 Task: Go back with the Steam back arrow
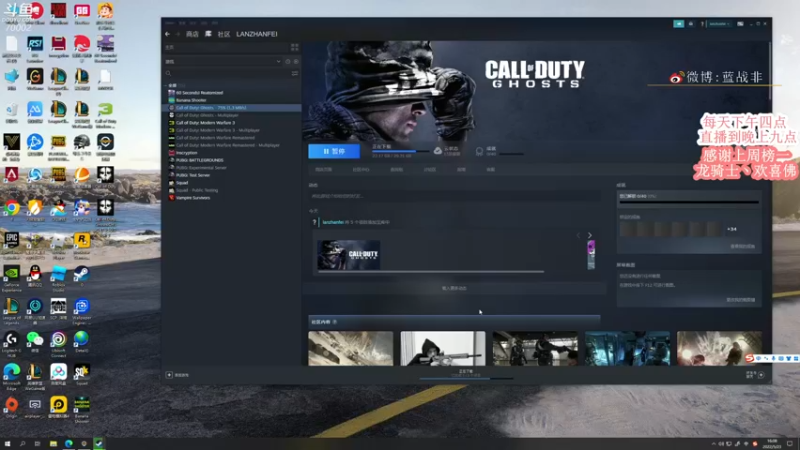167,34
